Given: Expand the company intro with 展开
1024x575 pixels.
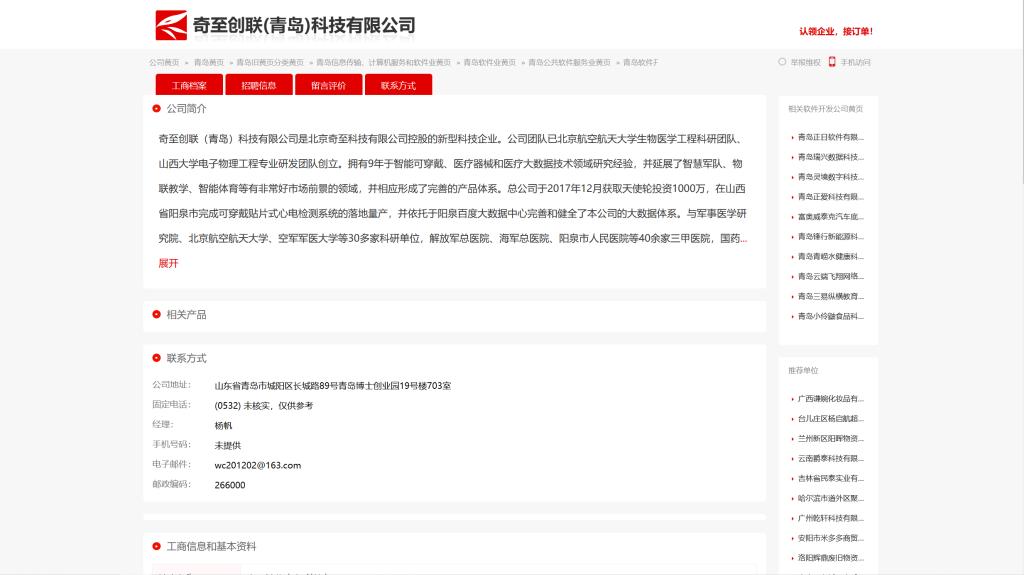Looking at the screenshot, I should click(168, 263).
